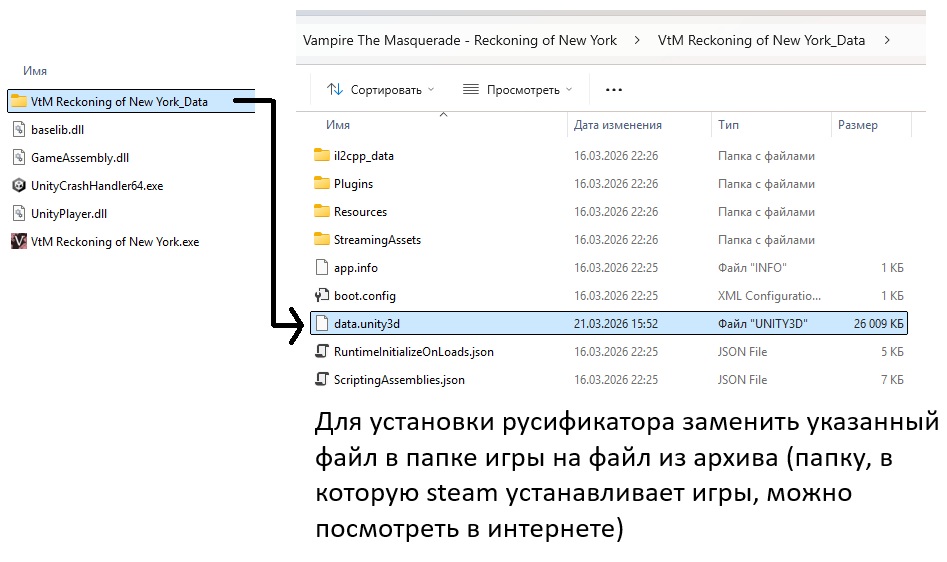Select the boot.config file icon
The image size is (947, 562).
(321, 296)
